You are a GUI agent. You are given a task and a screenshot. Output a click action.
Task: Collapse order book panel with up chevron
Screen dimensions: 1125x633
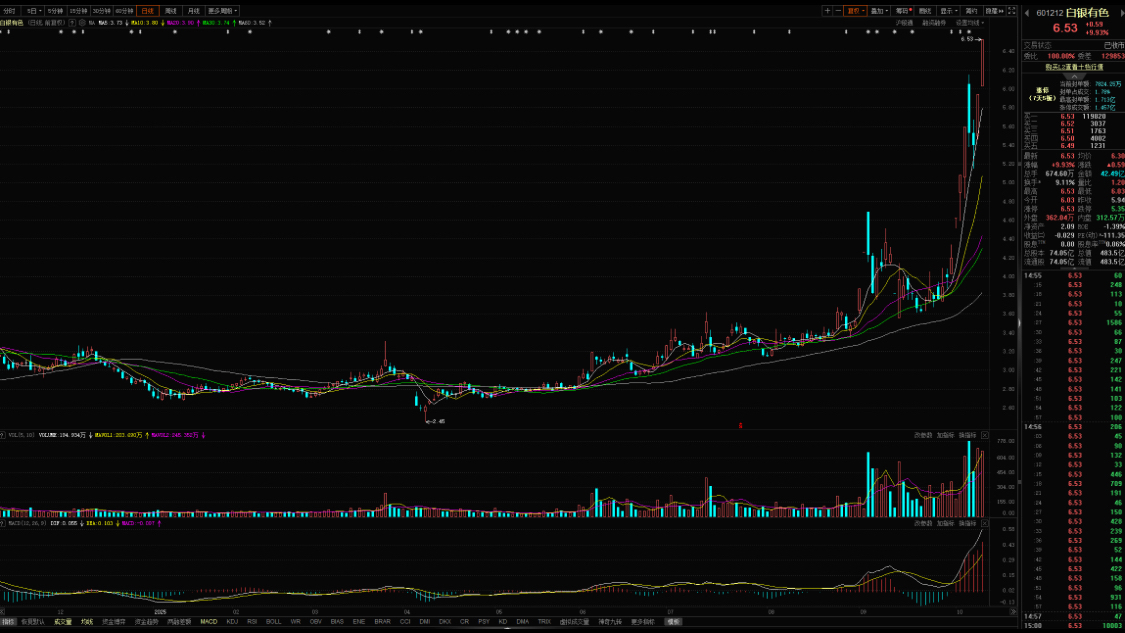click(x=1074, y=76)
